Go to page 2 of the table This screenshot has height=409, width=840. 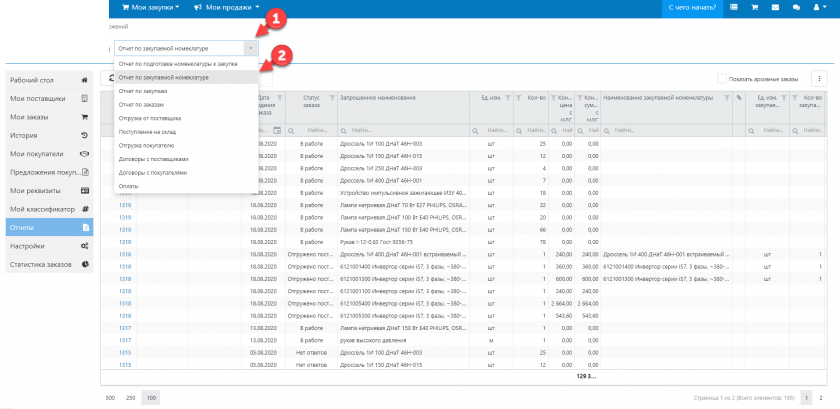point(821,397)
